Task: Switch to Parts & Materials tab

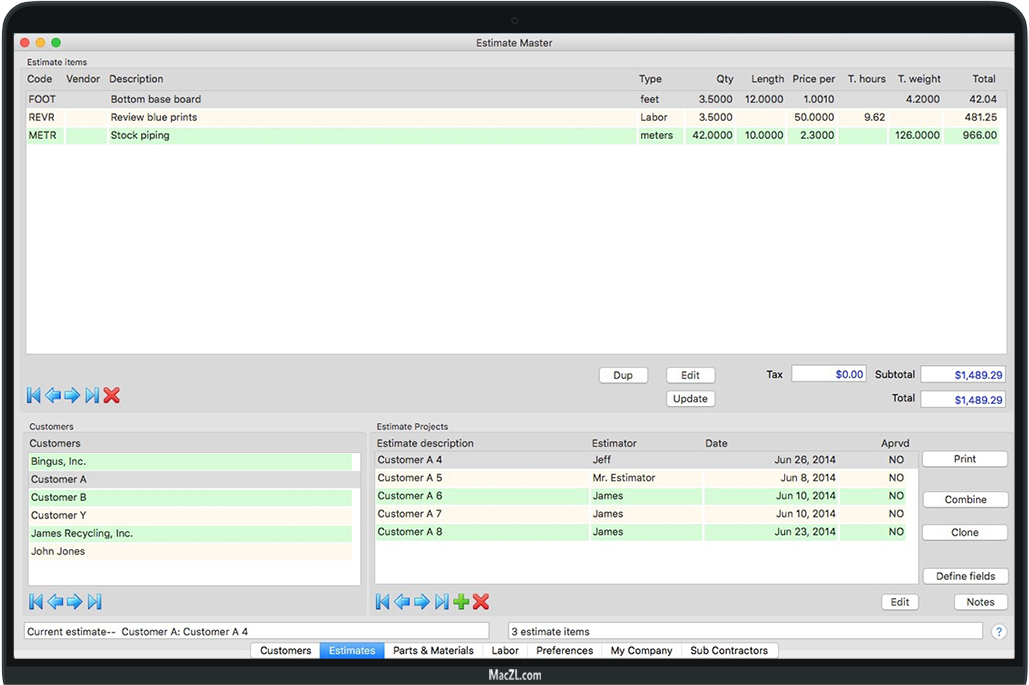Action: coord(433,651)
